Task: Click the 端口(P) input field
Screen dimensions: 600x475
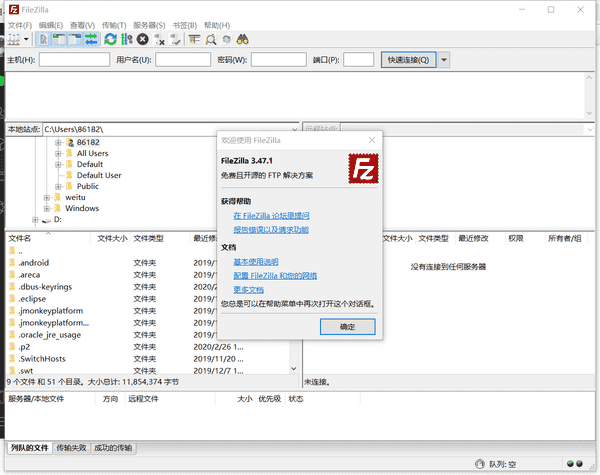Action: tap(359, 60)
